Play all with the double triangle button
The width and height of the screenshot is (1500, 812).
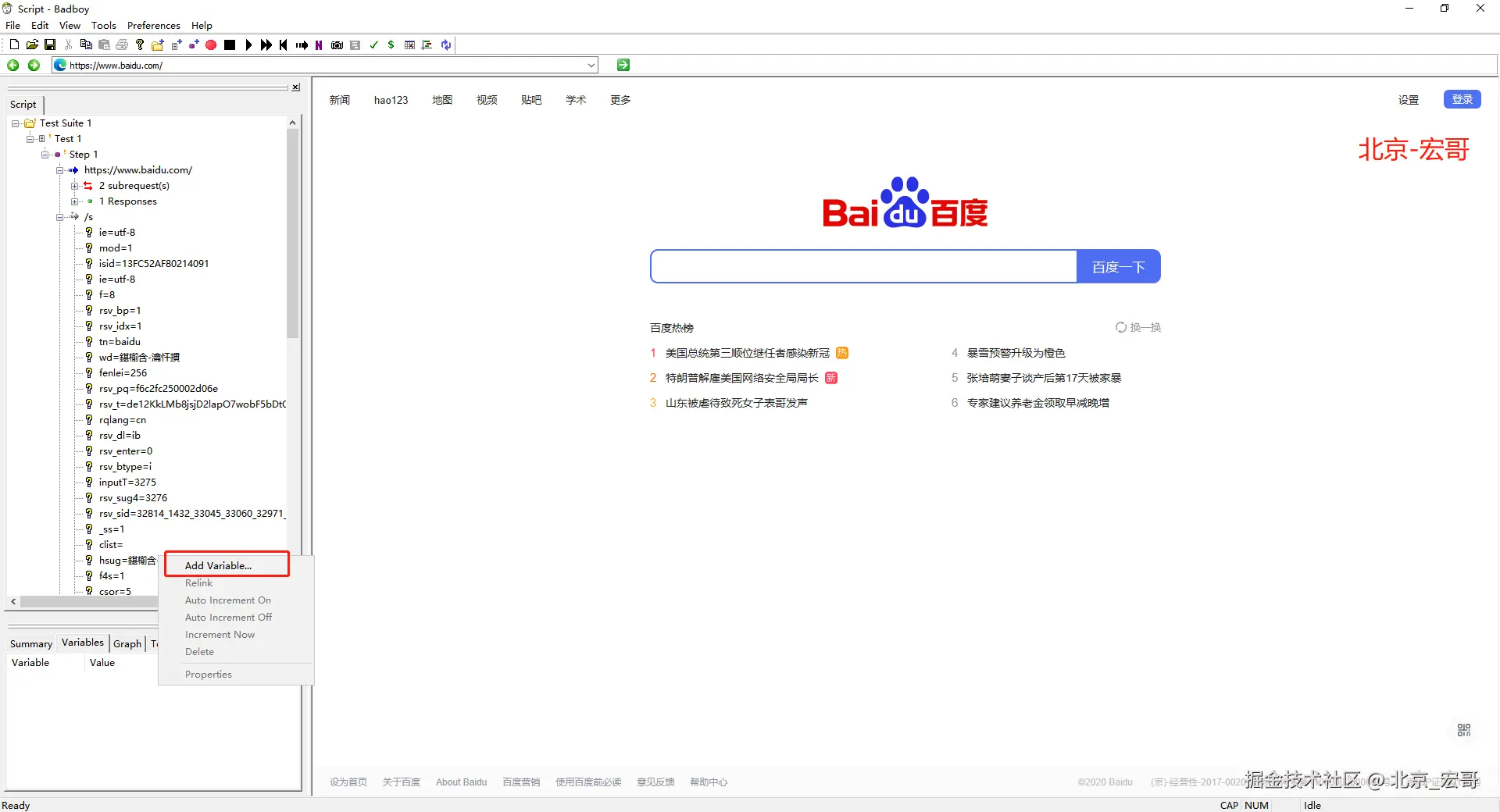266,45
